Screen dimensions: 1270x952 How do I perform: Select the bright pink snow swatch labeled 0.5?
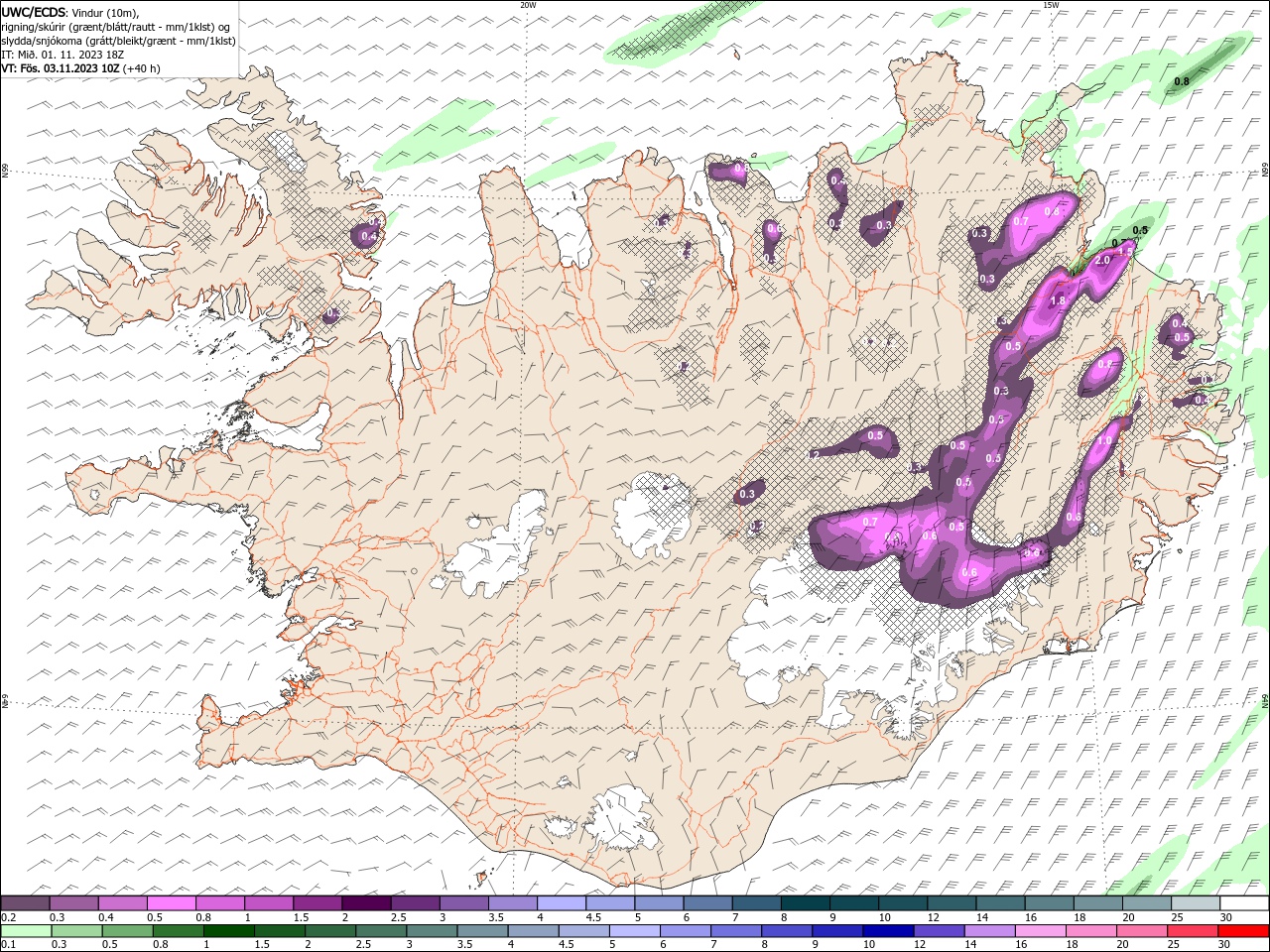(x=172, y=903)
